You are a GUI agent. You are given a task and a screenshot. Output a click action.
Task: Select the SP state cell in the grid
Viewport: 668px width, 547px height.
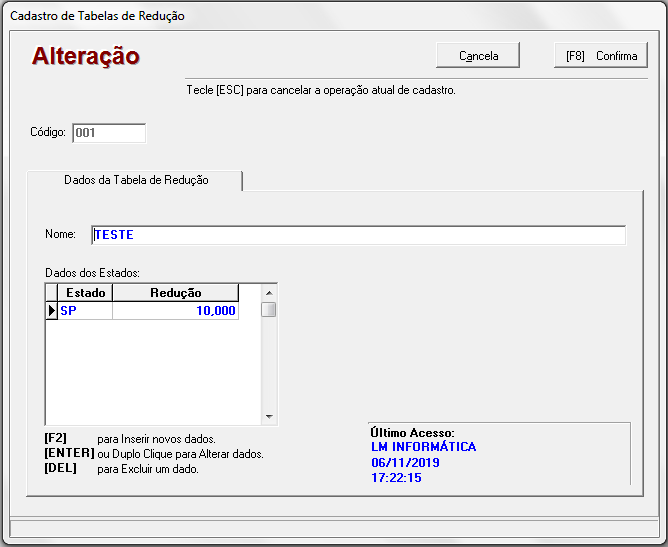pos(85,311)
